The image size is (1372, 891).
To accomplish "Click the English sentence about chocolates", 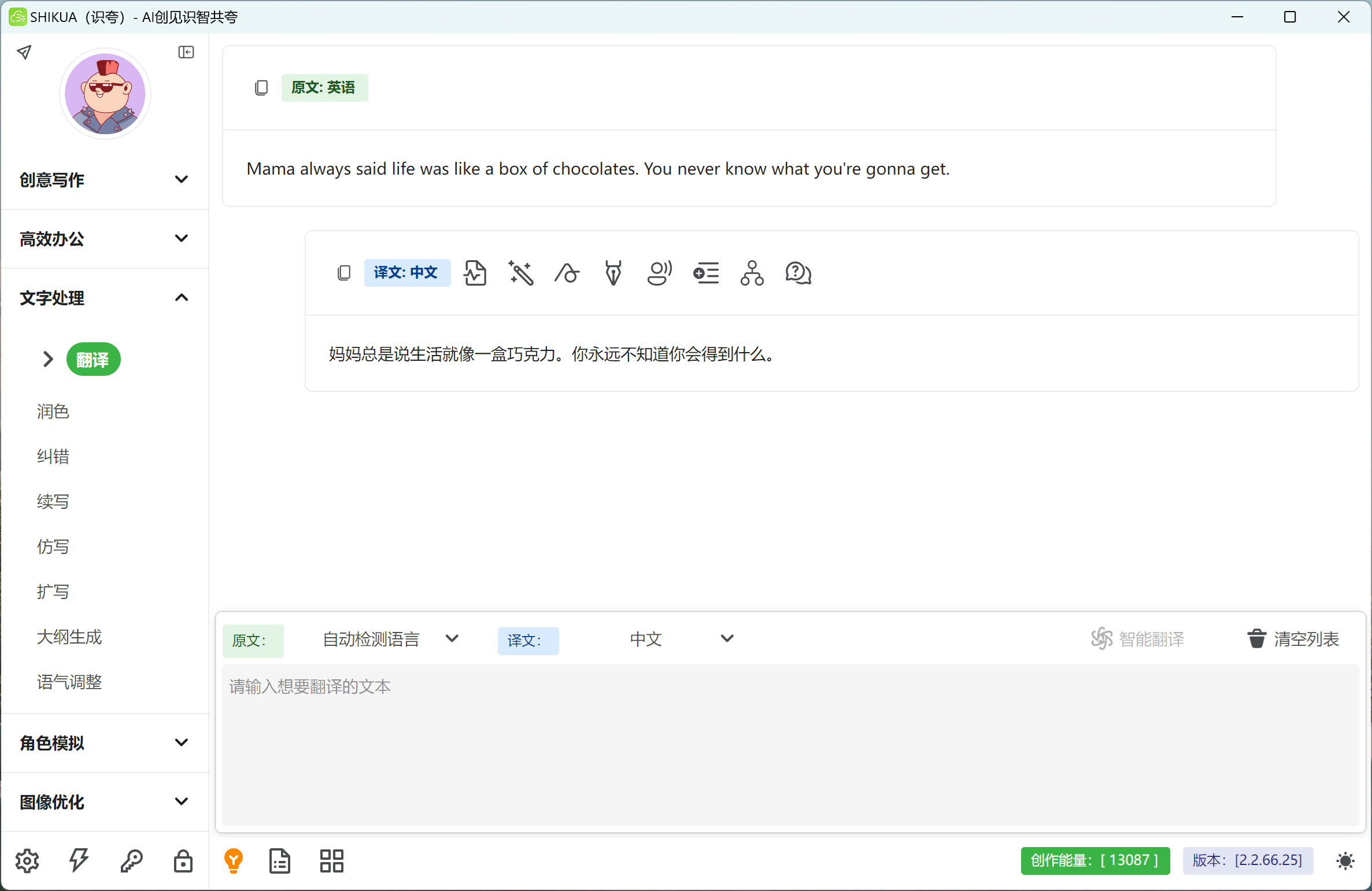I will coord(598,169).
